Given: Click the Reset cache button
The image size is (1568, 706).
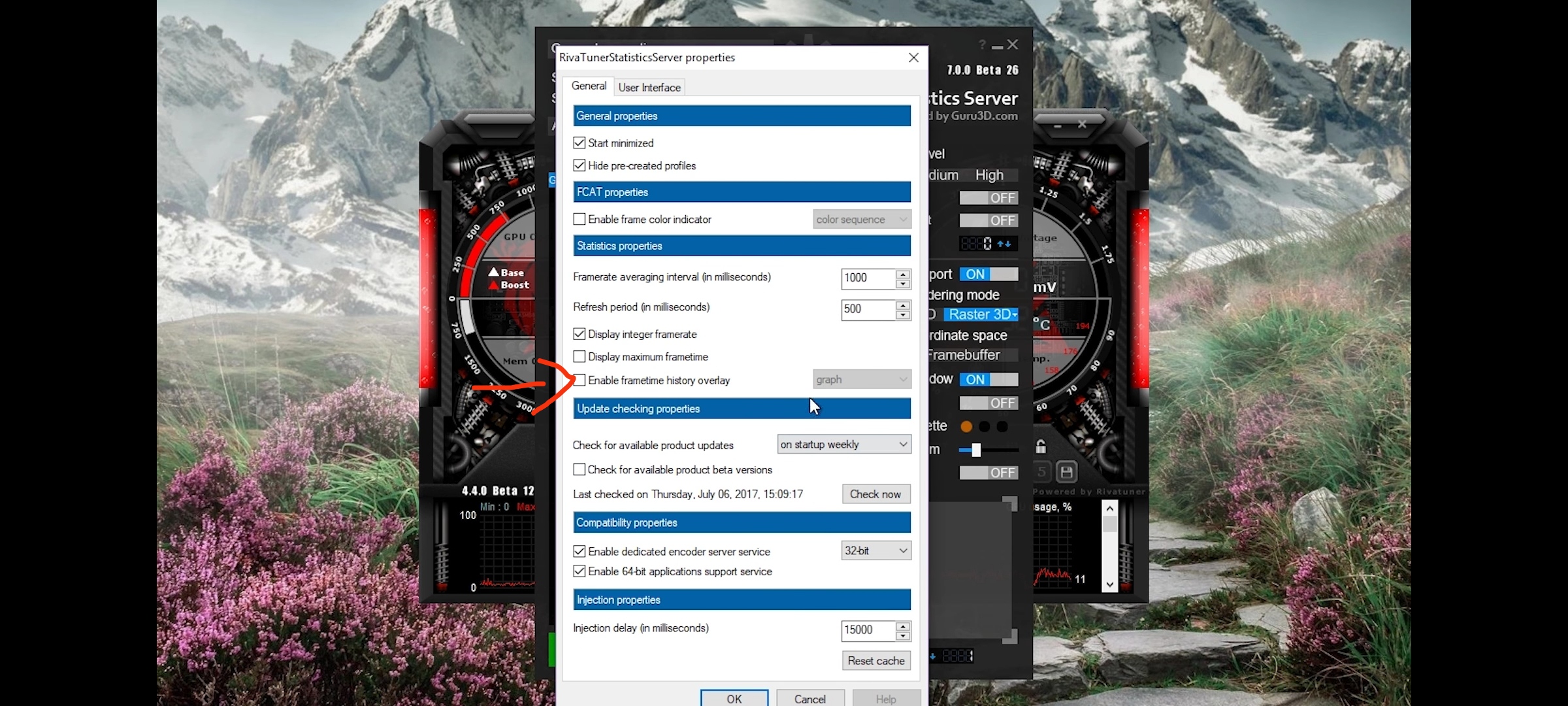Looking at the screenshot, I should point(875,660).
